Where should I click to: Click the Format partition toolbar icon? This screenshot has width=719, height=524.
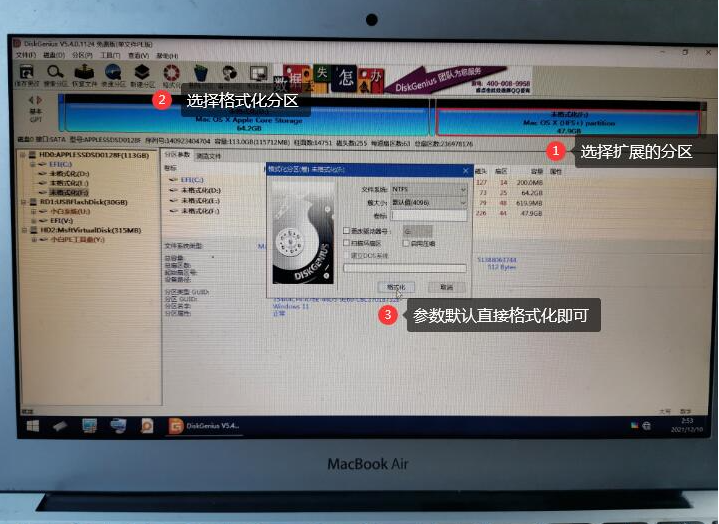pyautogui.click(x=171, y=74)
